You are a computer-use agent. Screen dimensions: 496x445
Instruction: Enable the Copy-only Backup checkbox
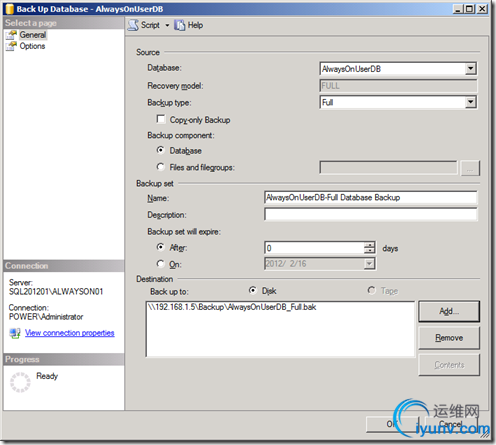(x=161, y=119)
